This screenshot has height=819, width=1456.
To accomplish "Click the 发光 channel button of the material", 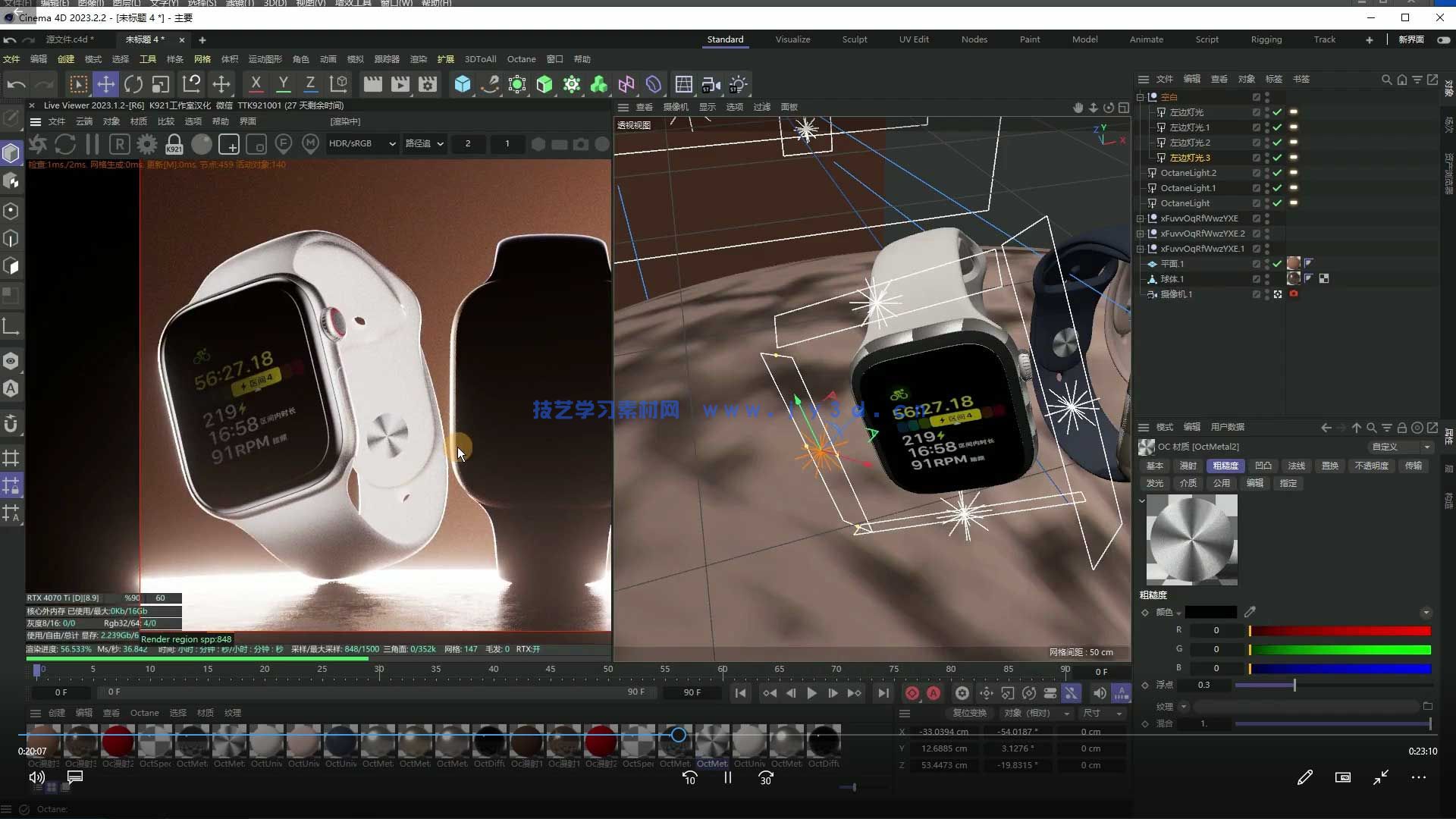I will click(x=1154, y=483).
